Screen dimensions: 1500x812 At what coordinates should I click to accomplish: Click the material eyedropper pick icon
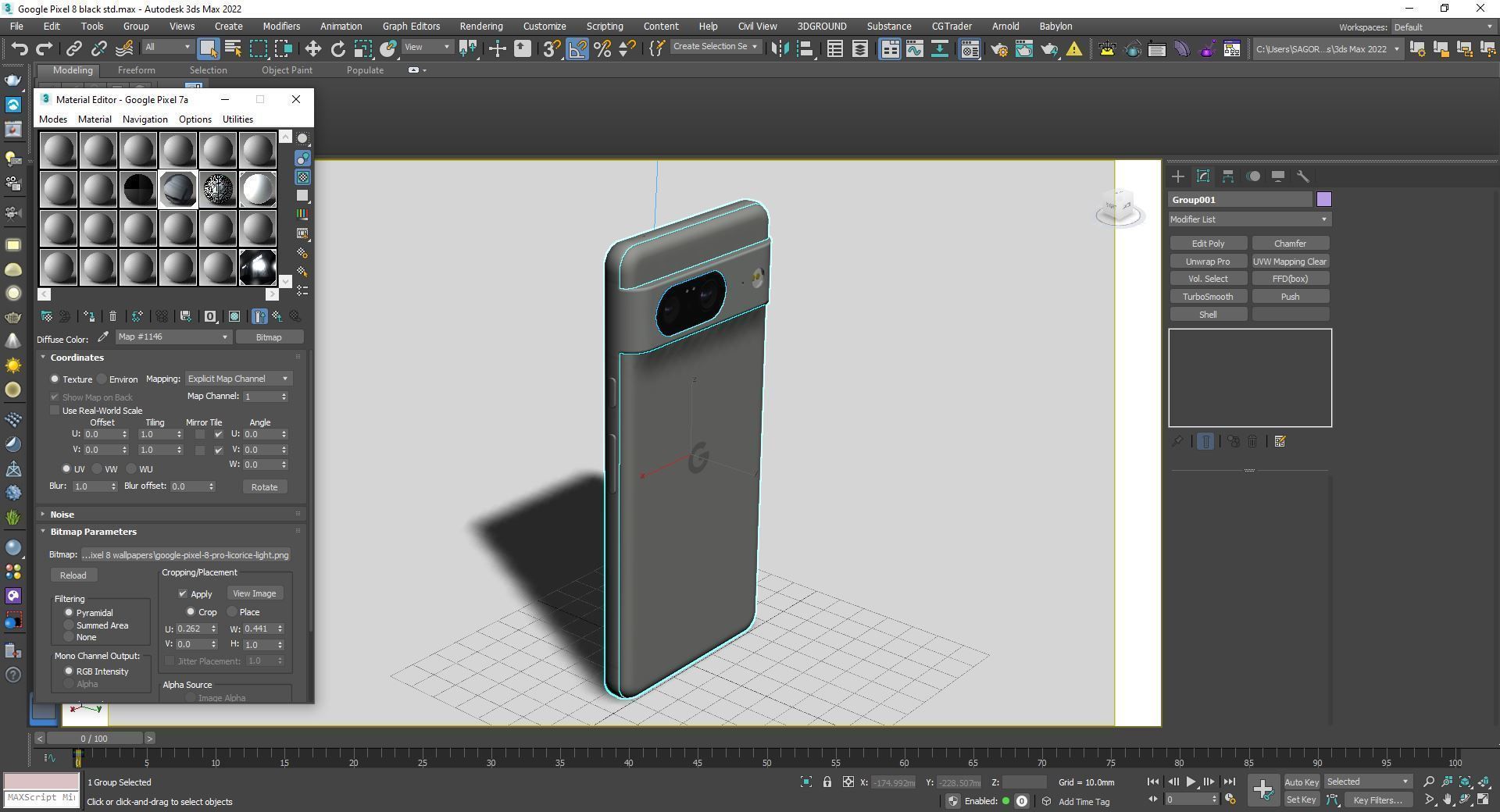pyautogui.click(x=102, y=337)
